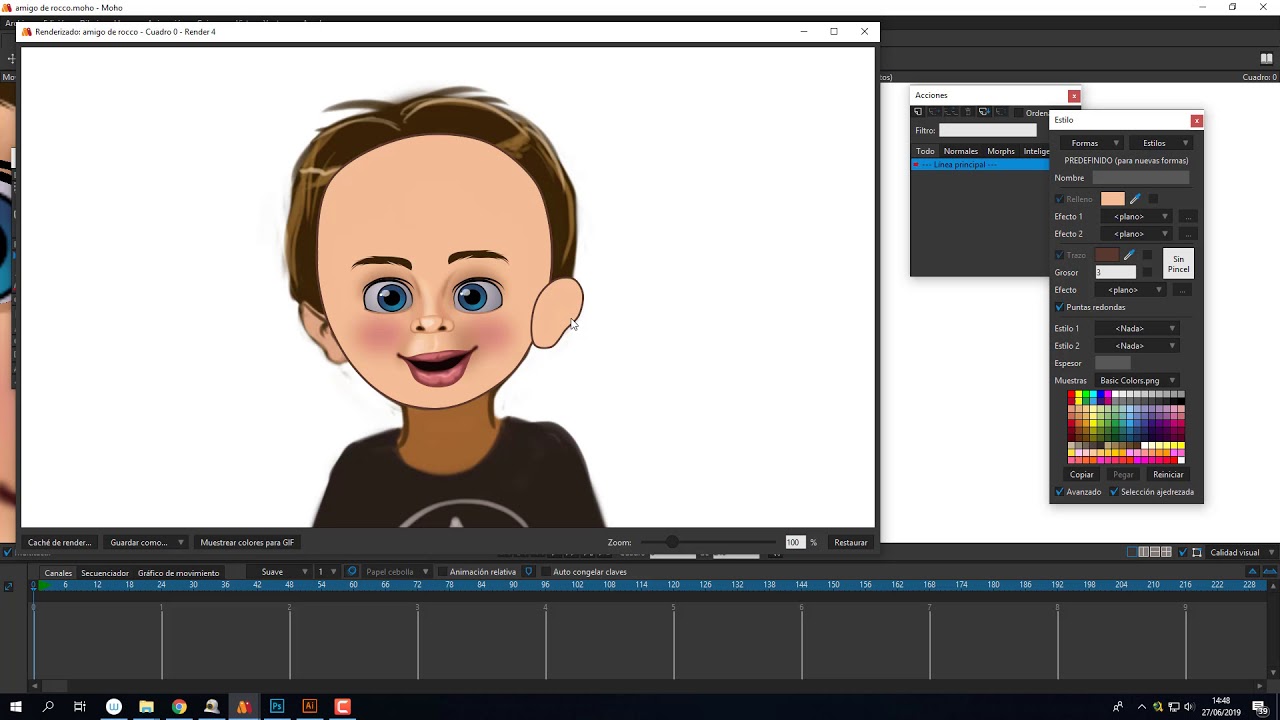Image resolution: width=1280 pixels, height=720 pixels.
Task: Select the Morphs tab in Acciones
Action: 1000,151
